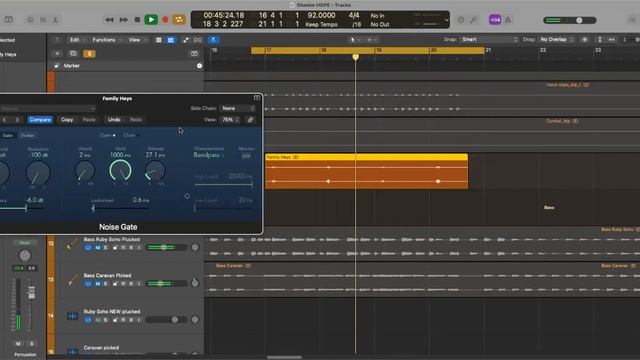Click the horizontal auto zoom icon
The width and height of the screenshot is (640, 360).
point(611,40)
